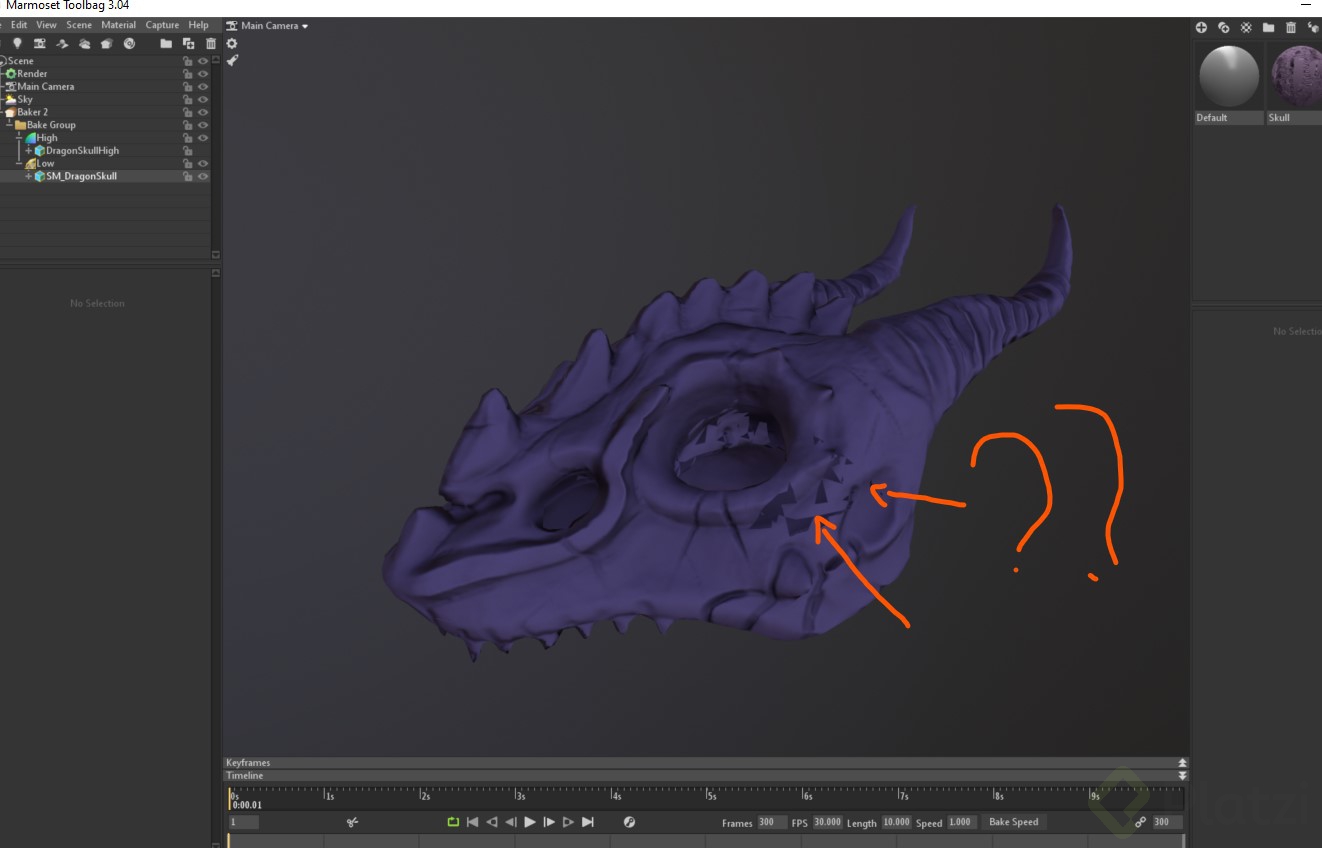Open the material folder icon
1322x848 pixels.
coord(1268,27)
